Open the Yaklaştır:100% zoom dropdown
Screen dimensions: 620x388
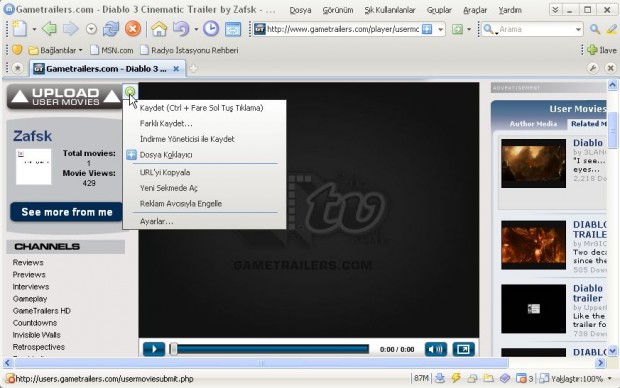pos(609,379)
